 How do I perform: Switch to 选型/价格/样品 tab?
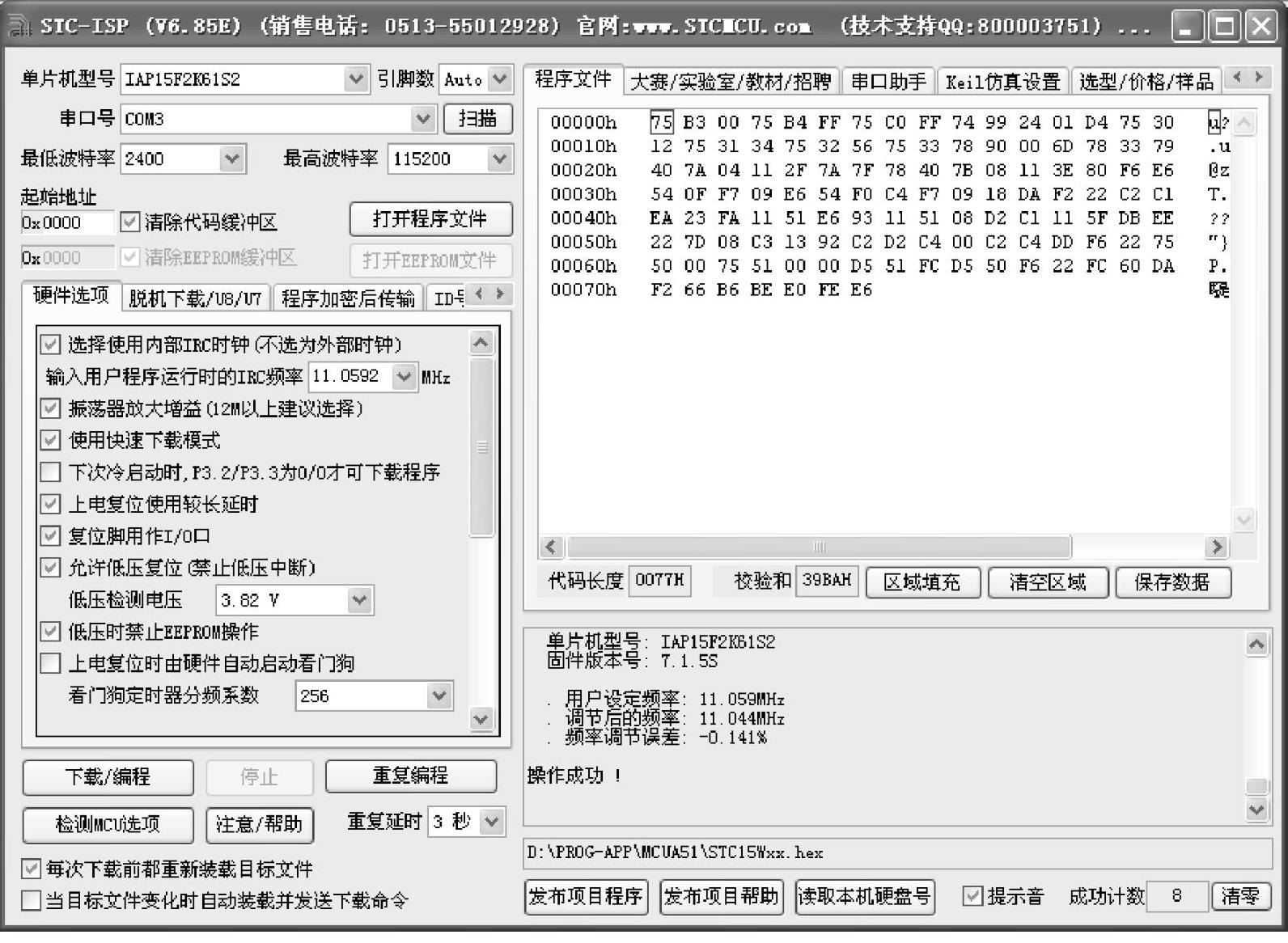click(1146, 82)
